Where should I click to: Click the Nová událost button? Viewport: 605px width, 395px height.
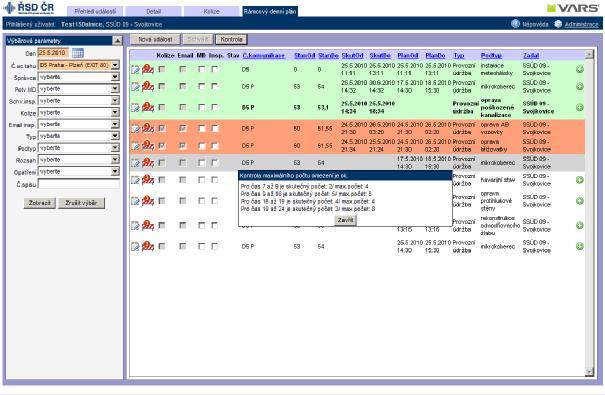click(155, 39)
